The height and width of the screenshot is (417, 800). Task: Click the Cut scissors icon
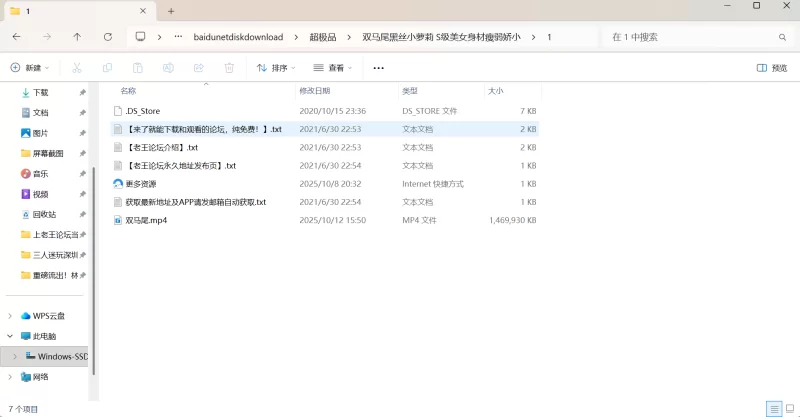pyautogui.click(x=76, y=68)
